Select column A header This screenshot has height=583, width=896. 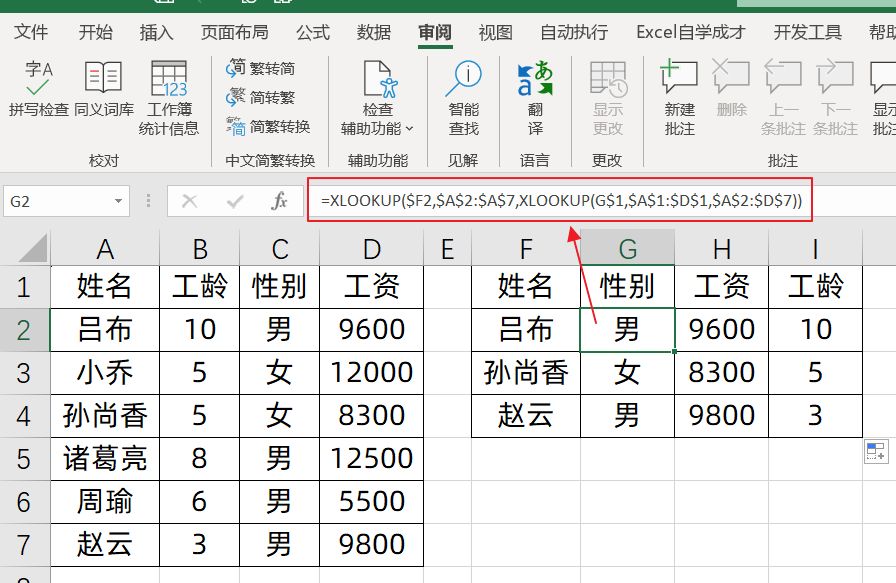[x=105, y=249]
